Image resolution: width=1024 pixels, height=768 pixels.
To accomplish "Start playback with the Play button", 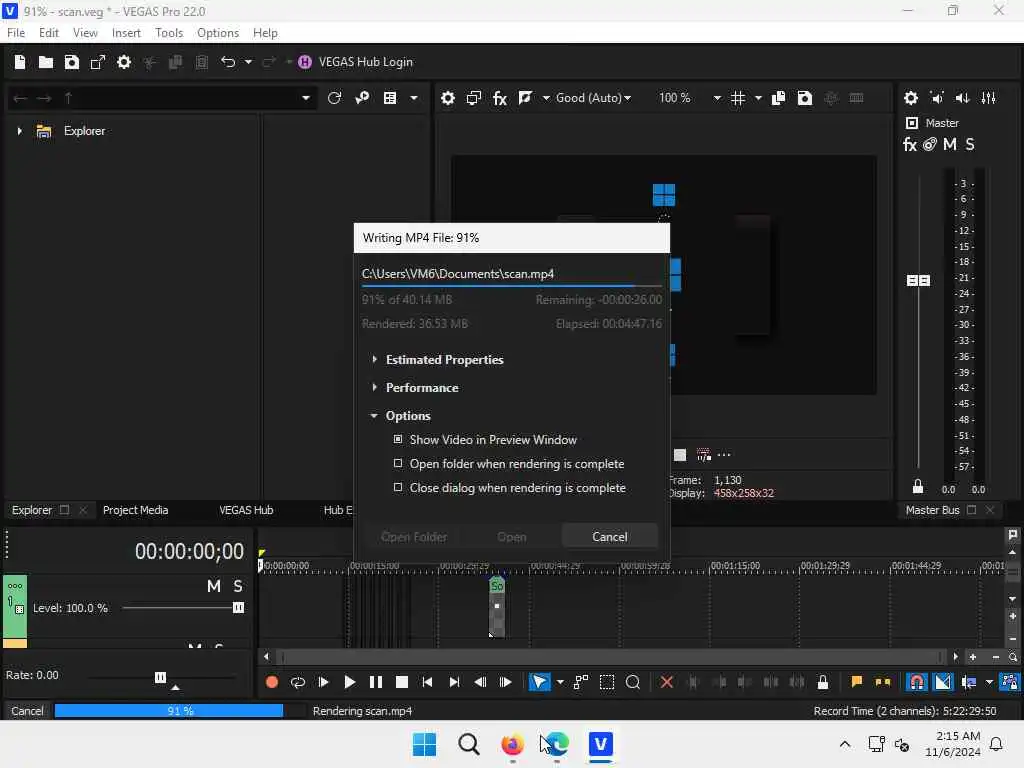I will (x=349, y=682).
